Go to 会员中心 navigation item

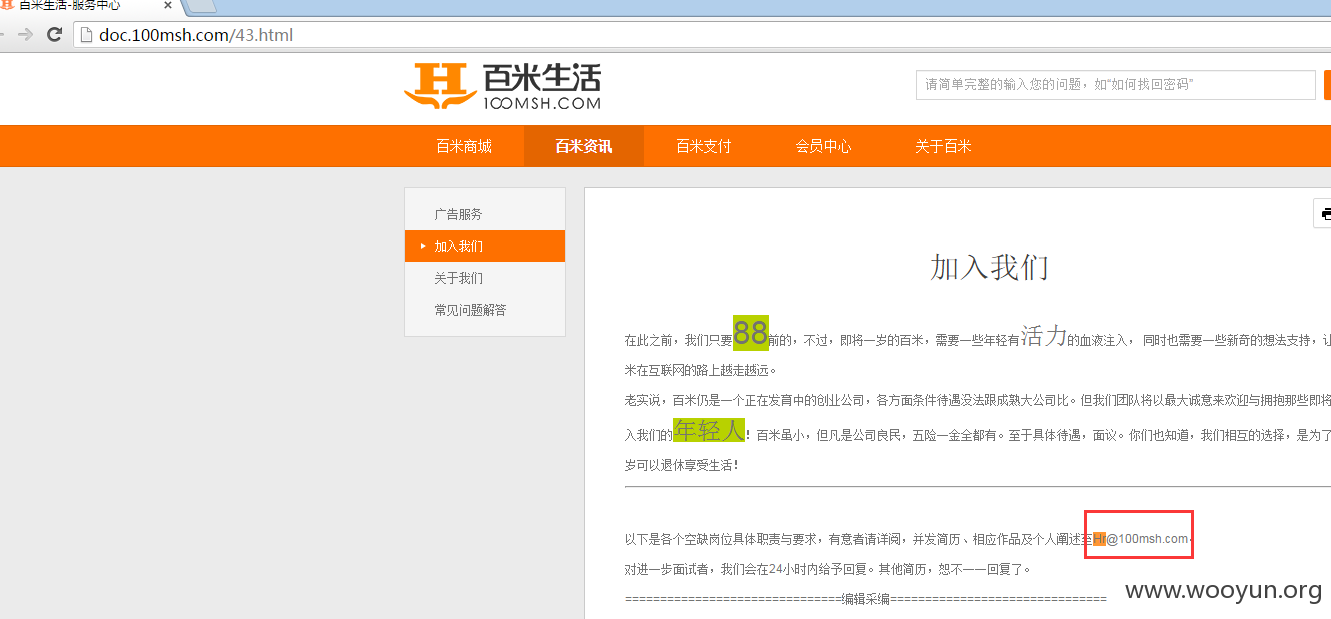click(823, 146)
